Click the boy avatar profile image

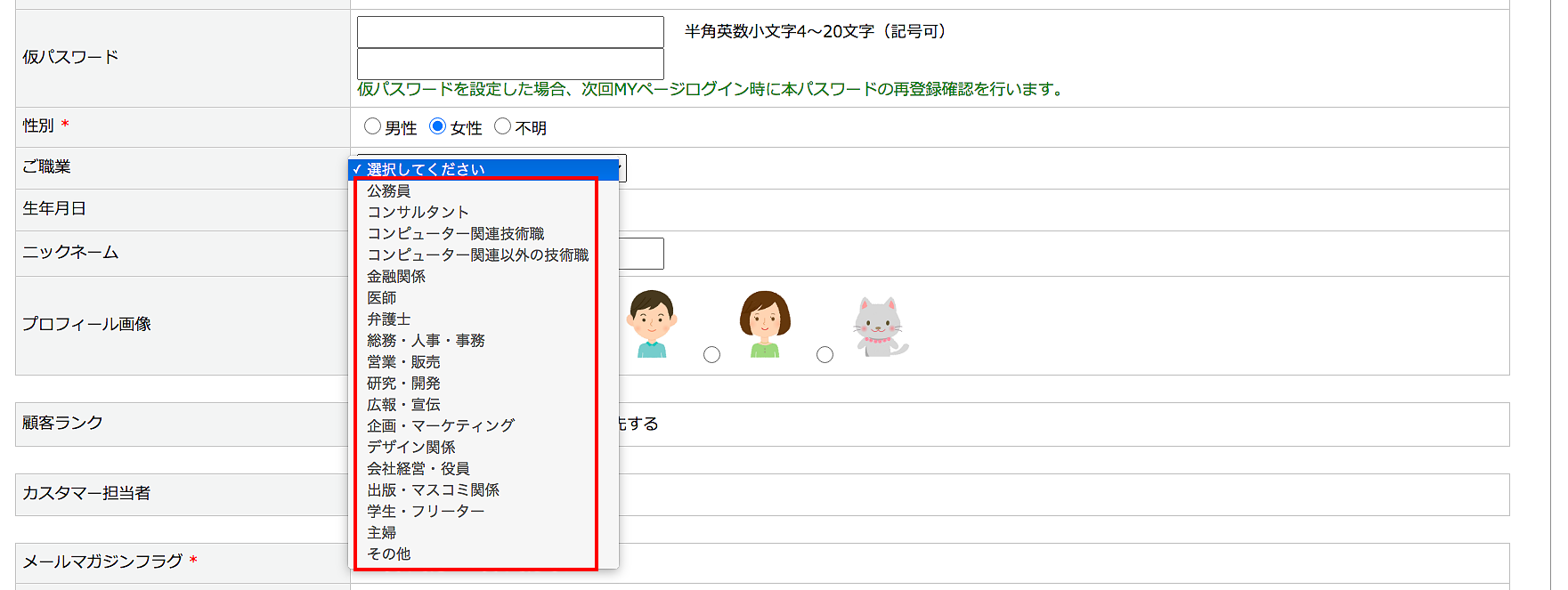click(x=652, y=323)
